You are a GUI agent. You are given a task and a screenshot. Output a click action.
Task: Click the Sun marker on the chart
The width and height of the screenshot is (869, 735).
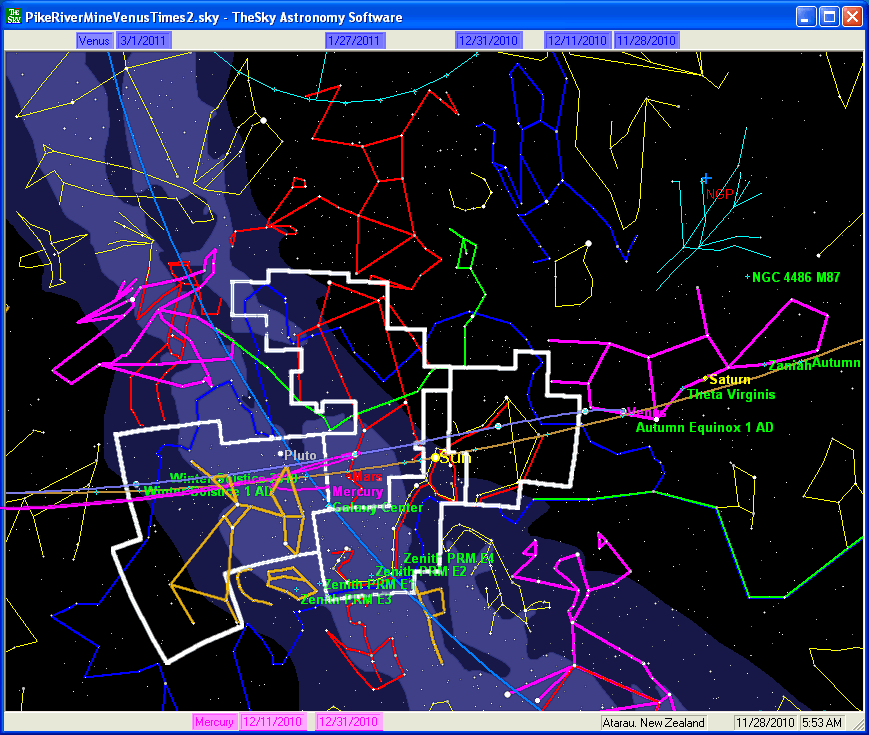435,457
